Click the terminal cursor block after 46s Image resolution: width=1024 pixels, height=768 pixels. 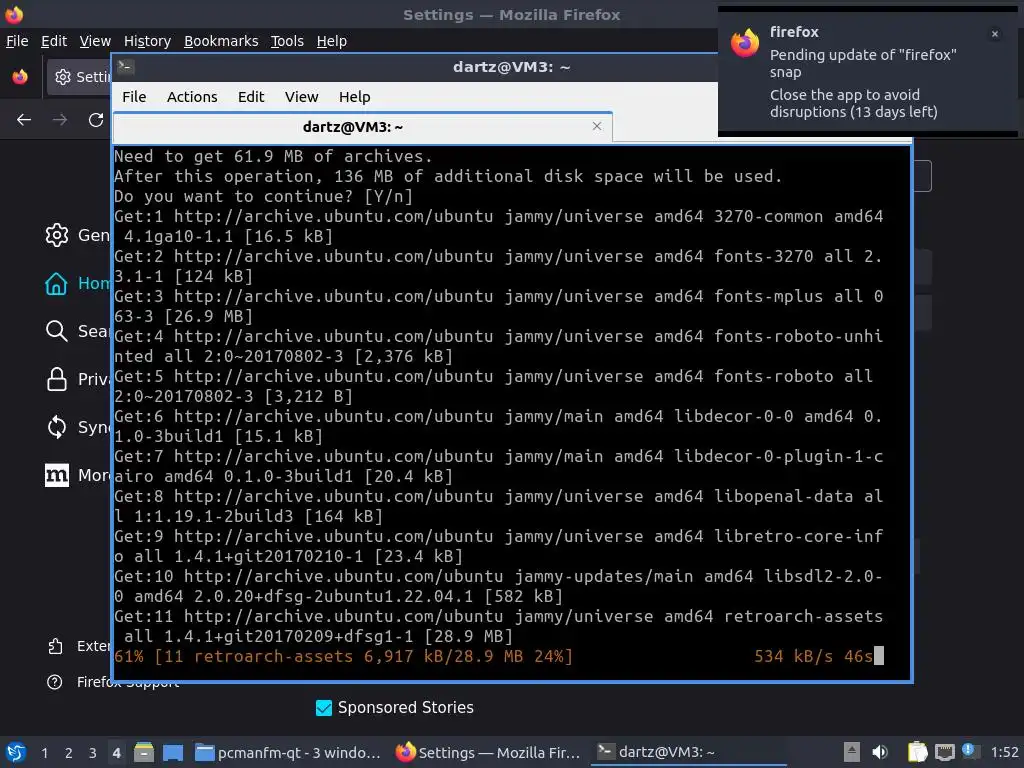coord(879,656)
